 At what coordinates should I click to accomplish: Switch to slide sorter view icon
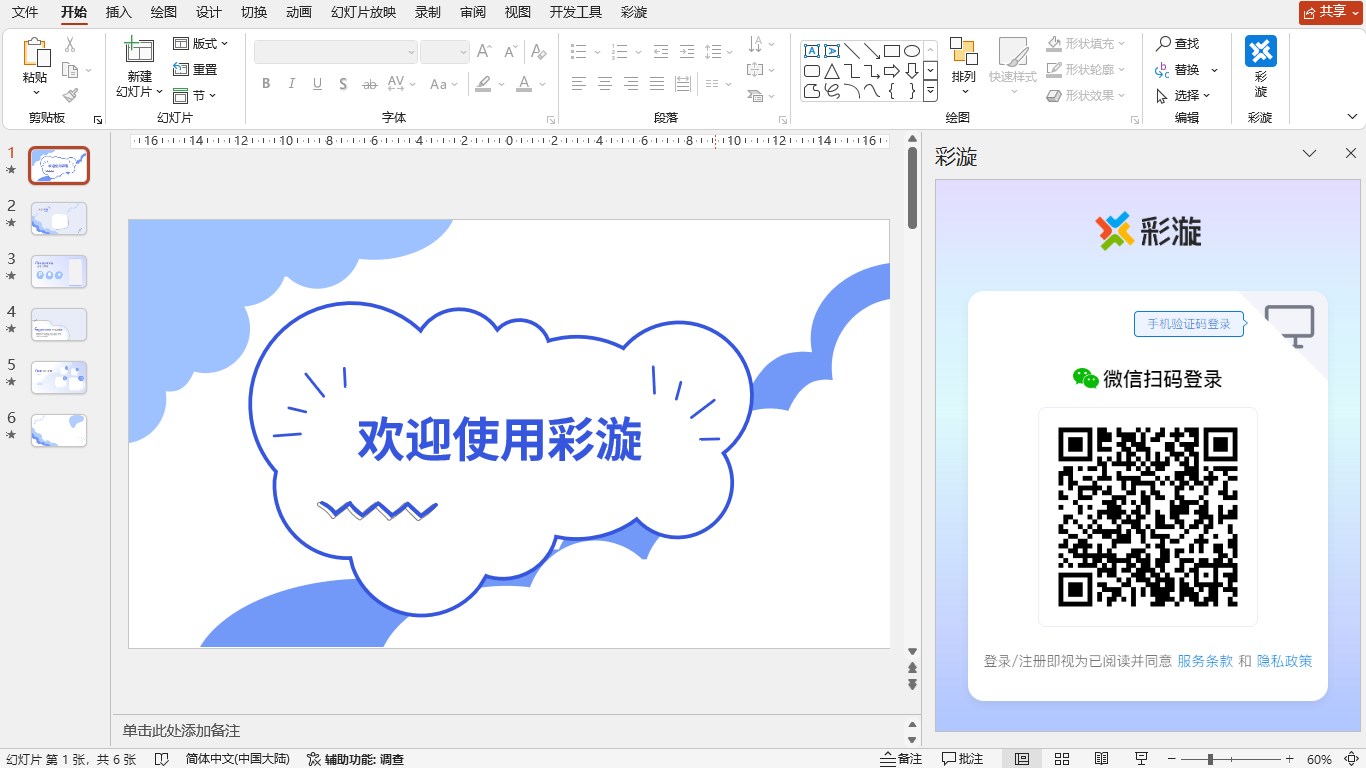coord(1062,759)
